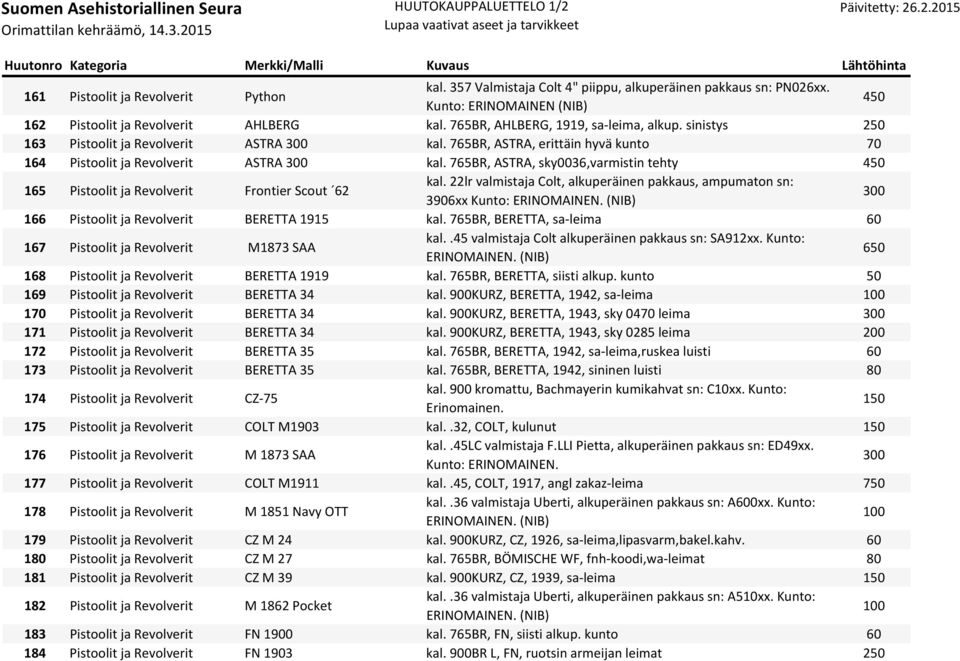
Task: Click the 'COLT M1903' model cell
Action: point(282,427)
